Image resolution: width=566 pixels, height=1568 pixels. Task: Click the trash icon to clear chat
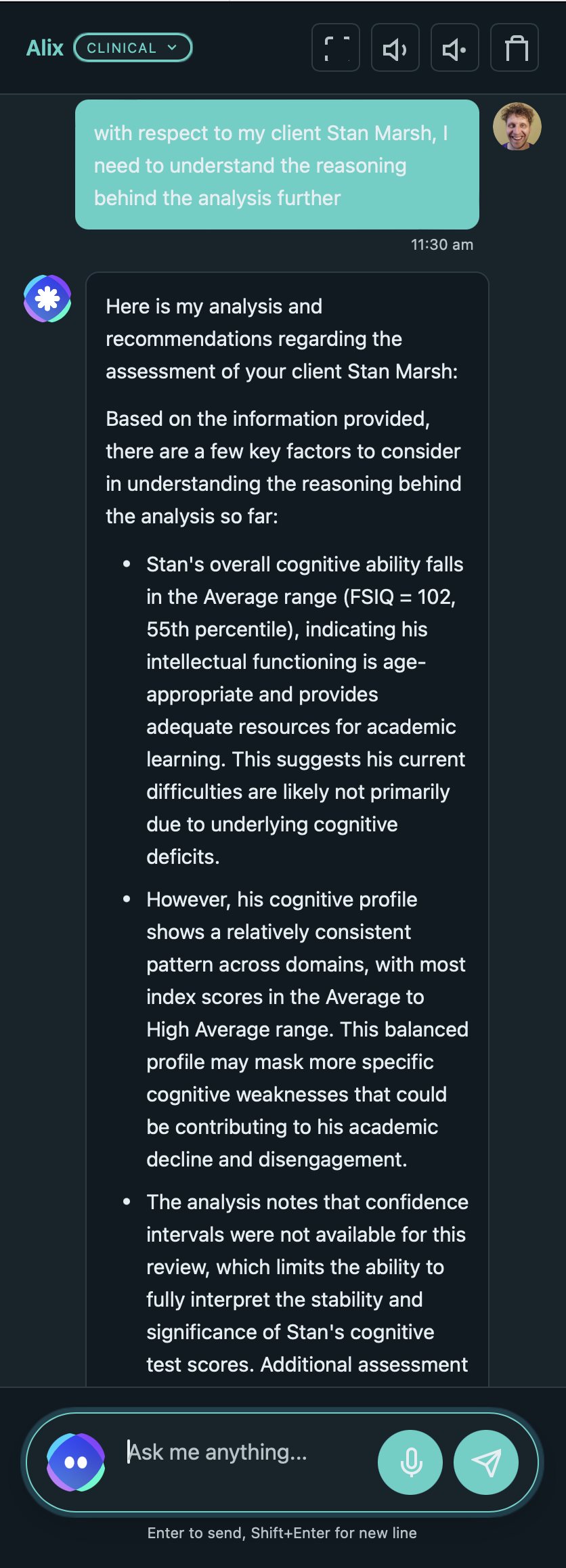tap(515, 48)
